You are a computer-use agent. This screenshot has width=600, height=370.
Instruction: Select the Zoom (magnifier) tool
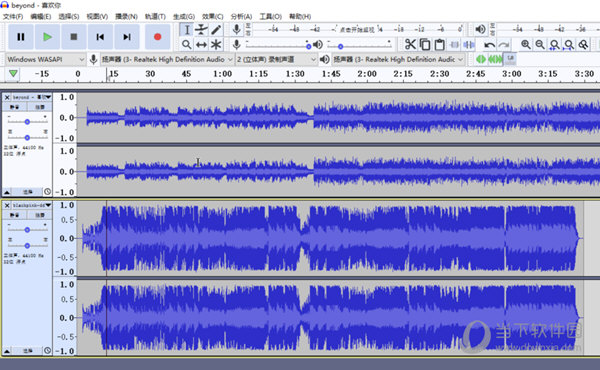tap(187, 45)
